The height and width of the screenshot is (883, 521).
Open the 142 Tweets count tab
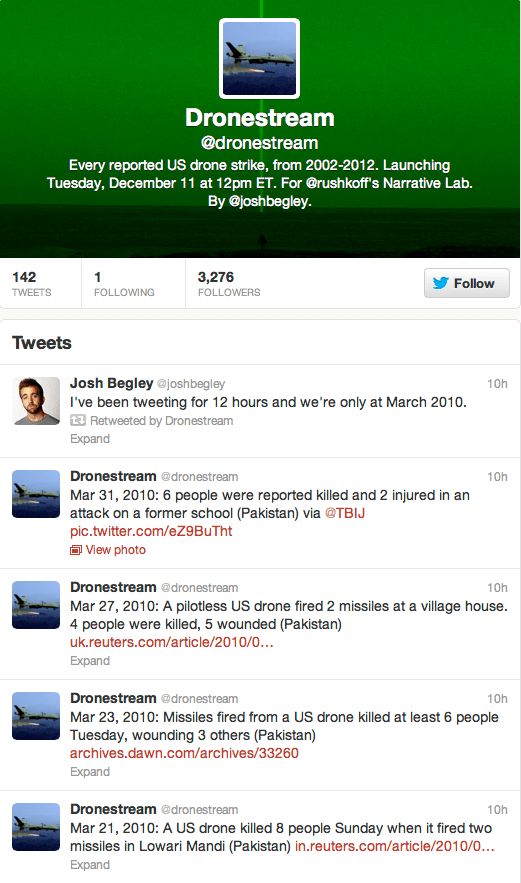click(x=32, y=284)
